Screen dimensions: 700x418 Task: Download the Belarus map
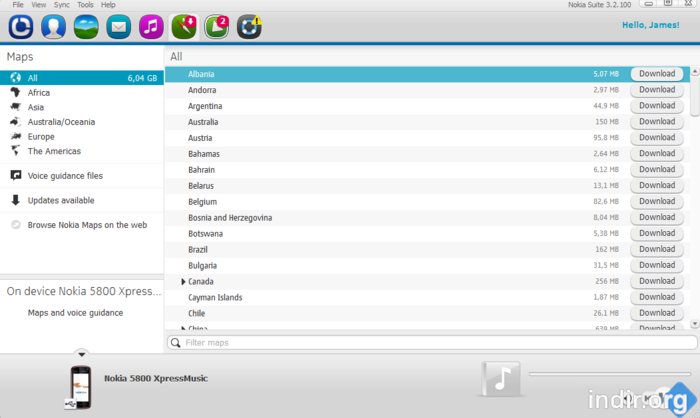pyautogui.click(x=657, y=185)
